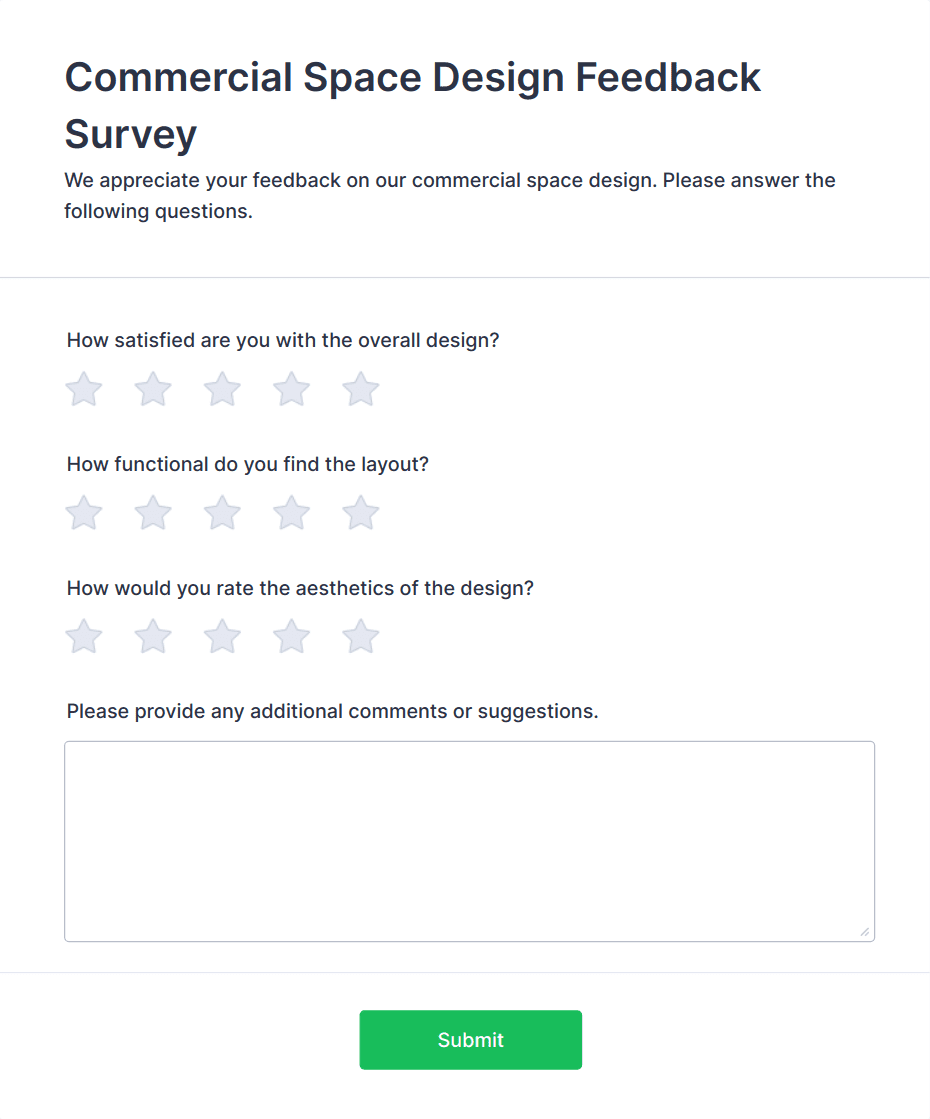Click the additional comments question label
The height and width of the screenshot is (1119, 930).
point(332,712)
